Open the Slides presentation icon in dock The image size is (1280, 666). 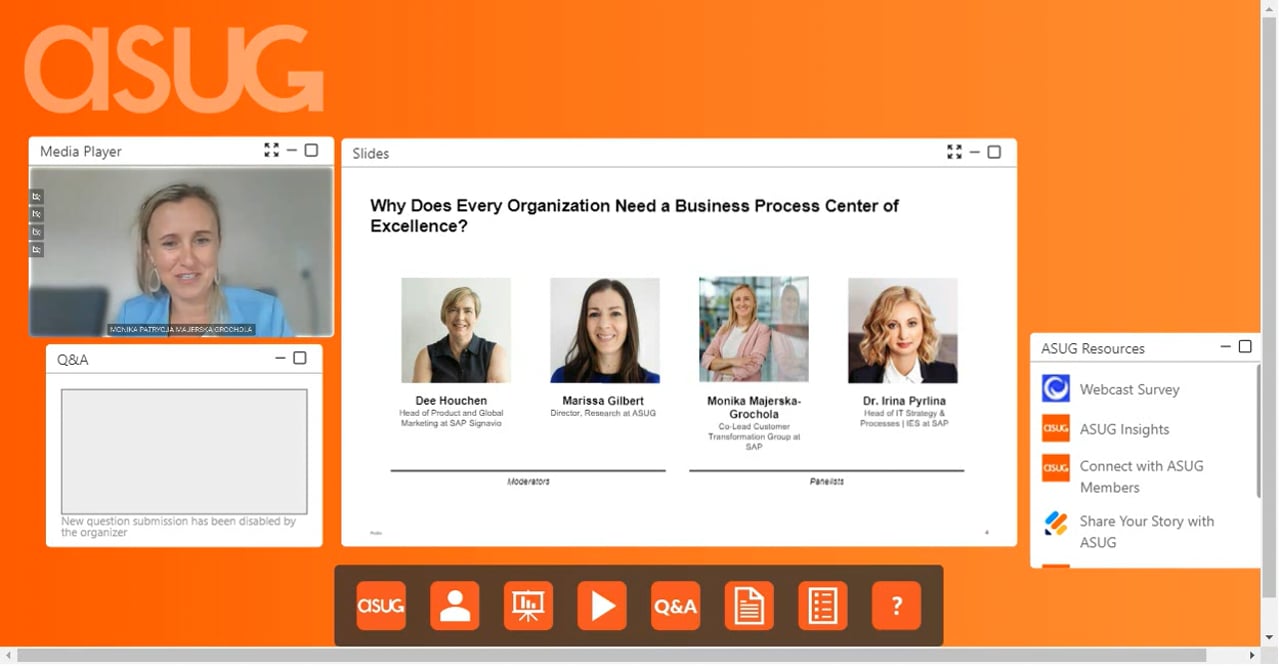pos(528,606)
